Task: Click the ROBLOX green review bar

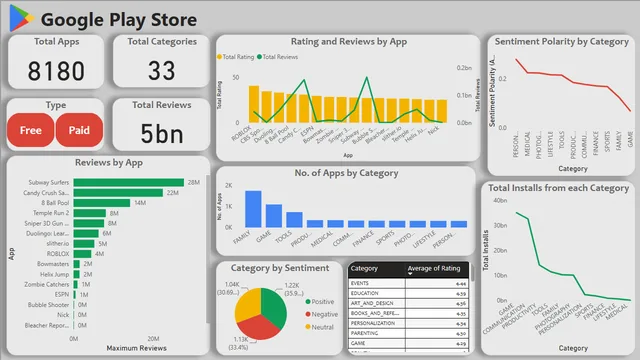Action: [82, 254]
